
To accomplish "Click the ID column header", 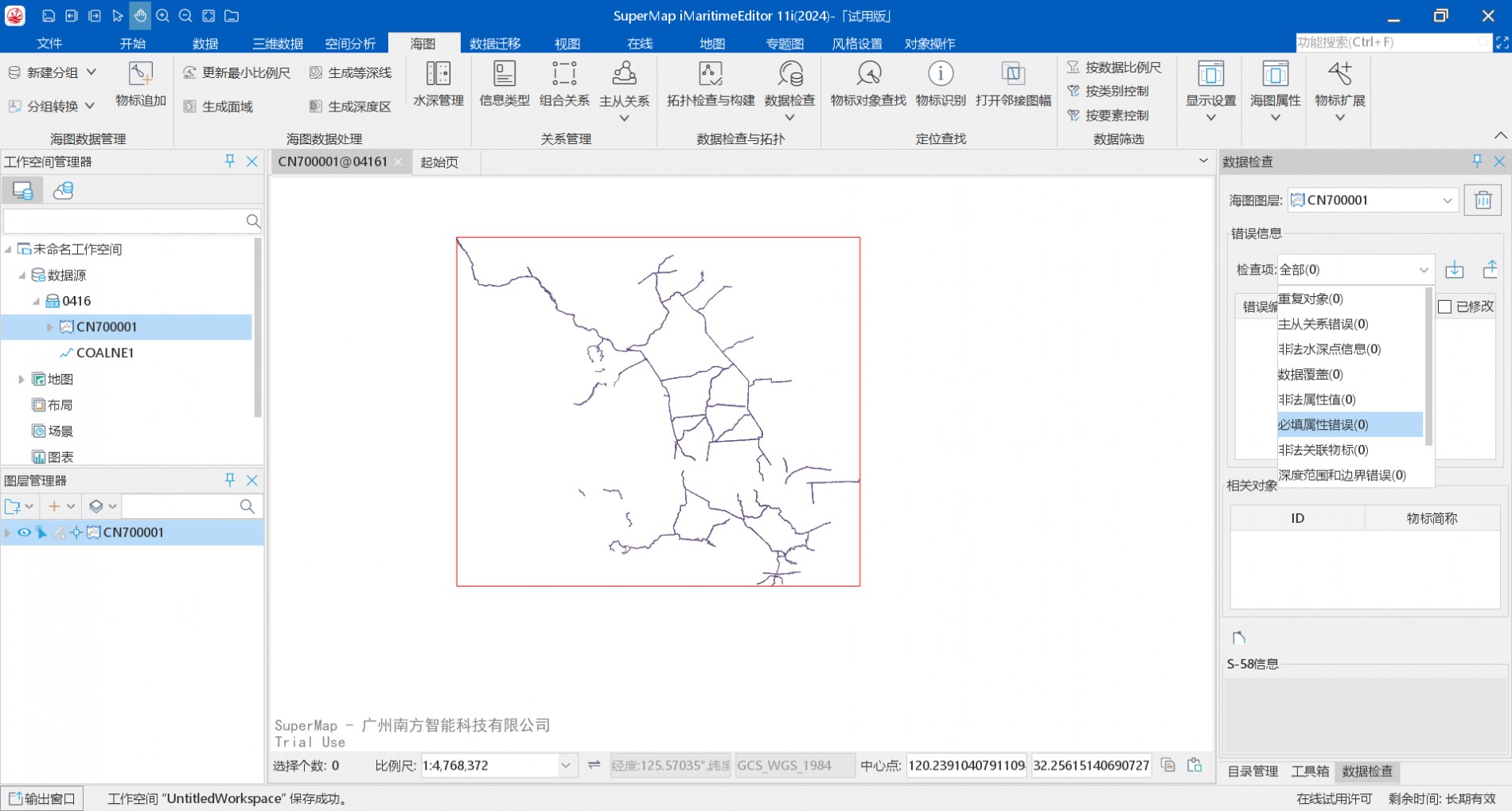I will click(x=1297, y=518).
